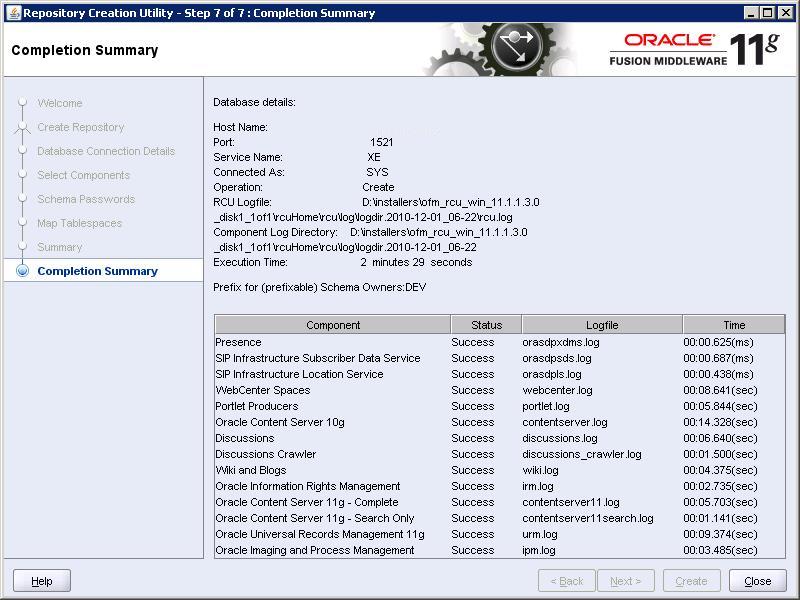Sort by the Status column header

coord(486,325)
